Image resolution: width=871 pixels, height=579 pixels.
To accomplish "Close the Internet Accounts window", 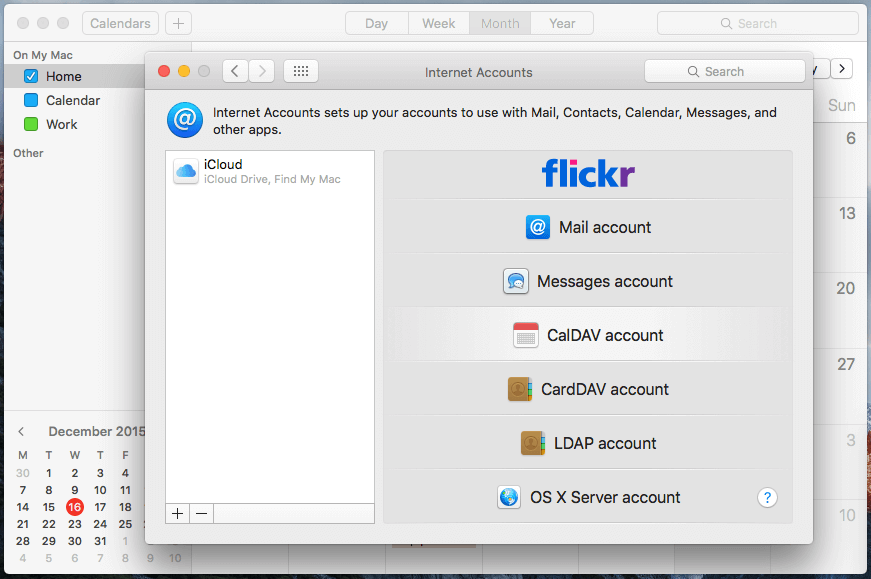I will tap(164, 71).
